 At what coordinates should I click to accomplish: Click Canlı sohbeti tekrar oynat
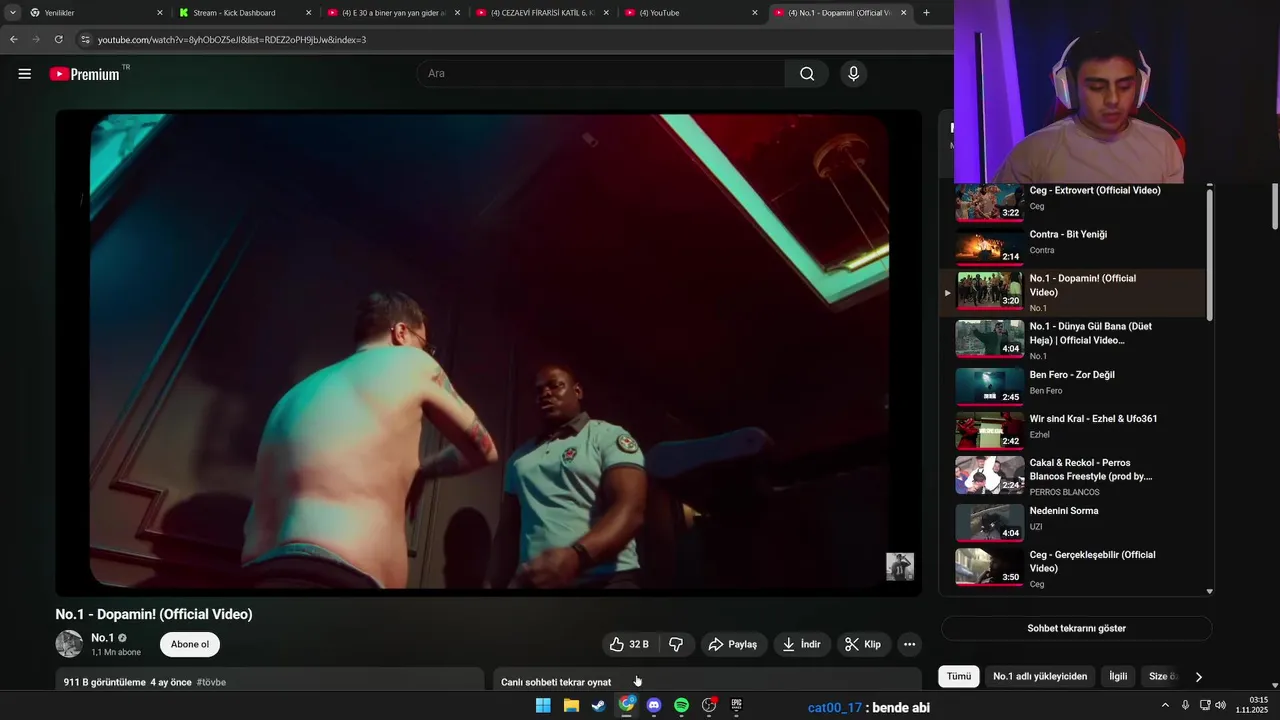(x=556, y=682)
